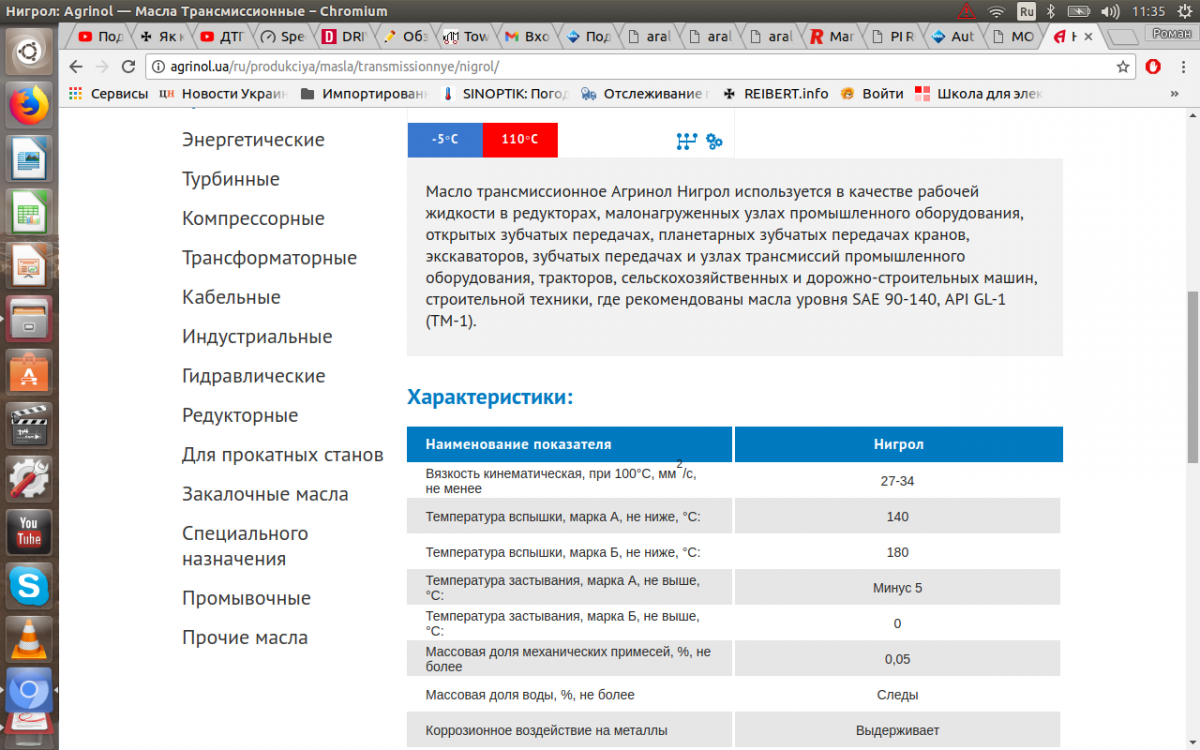1200x750 pixels.
Task: Click the gears icon beside 110°C
Action: pyautogui.click(x=714, y=141)
